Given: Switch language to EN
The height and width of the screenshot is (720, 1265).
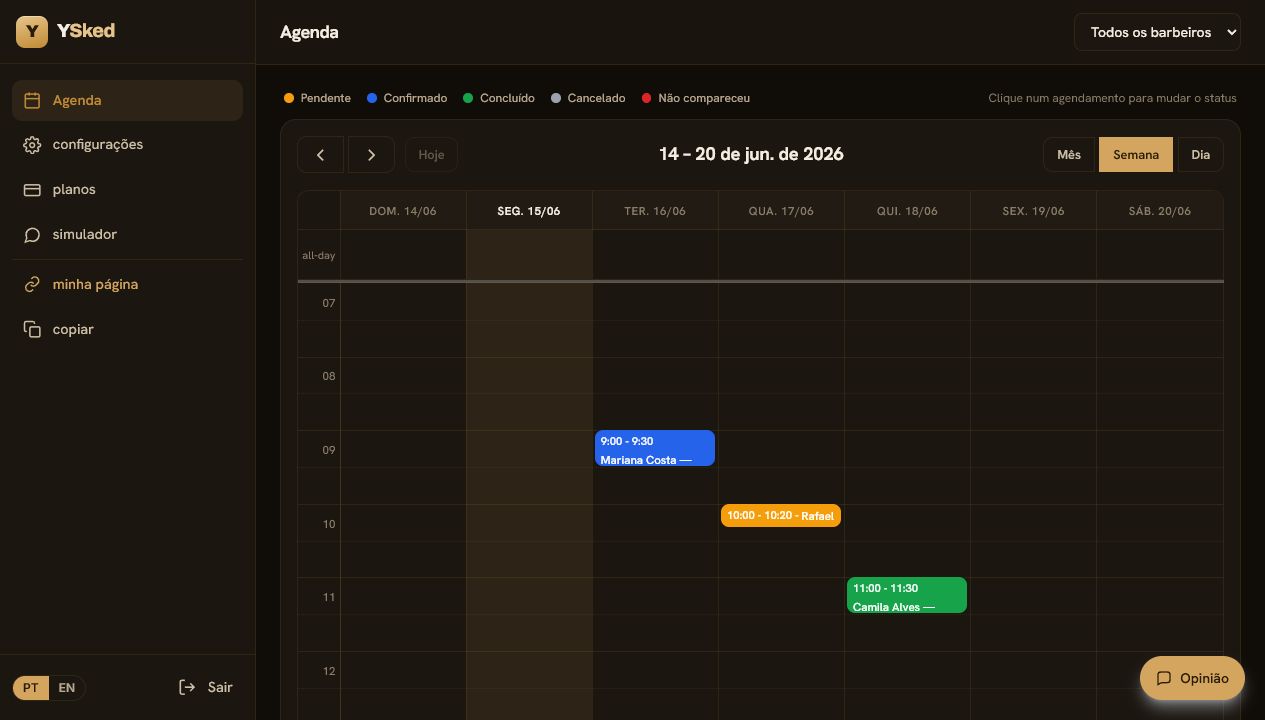Looking at the screenshot, I should 67,688.
